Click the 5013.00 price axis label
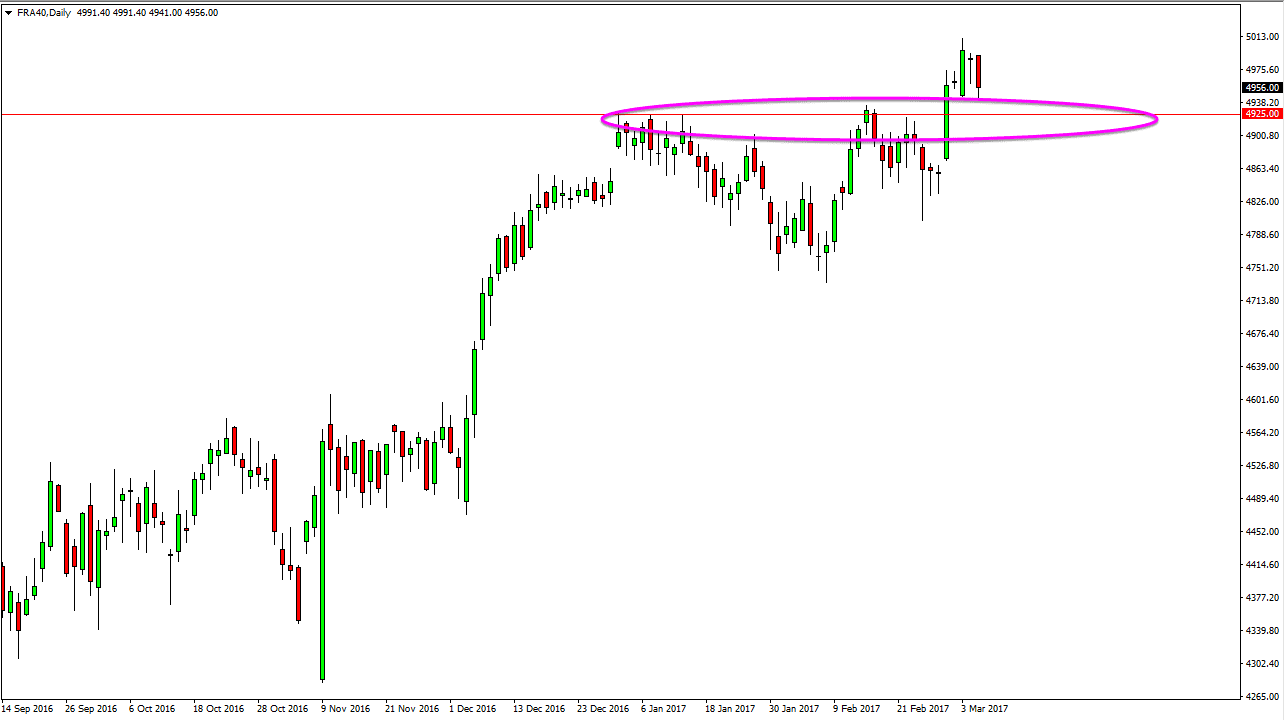Viewport: 1284px width, 720px height. (x=1263, y=37)
